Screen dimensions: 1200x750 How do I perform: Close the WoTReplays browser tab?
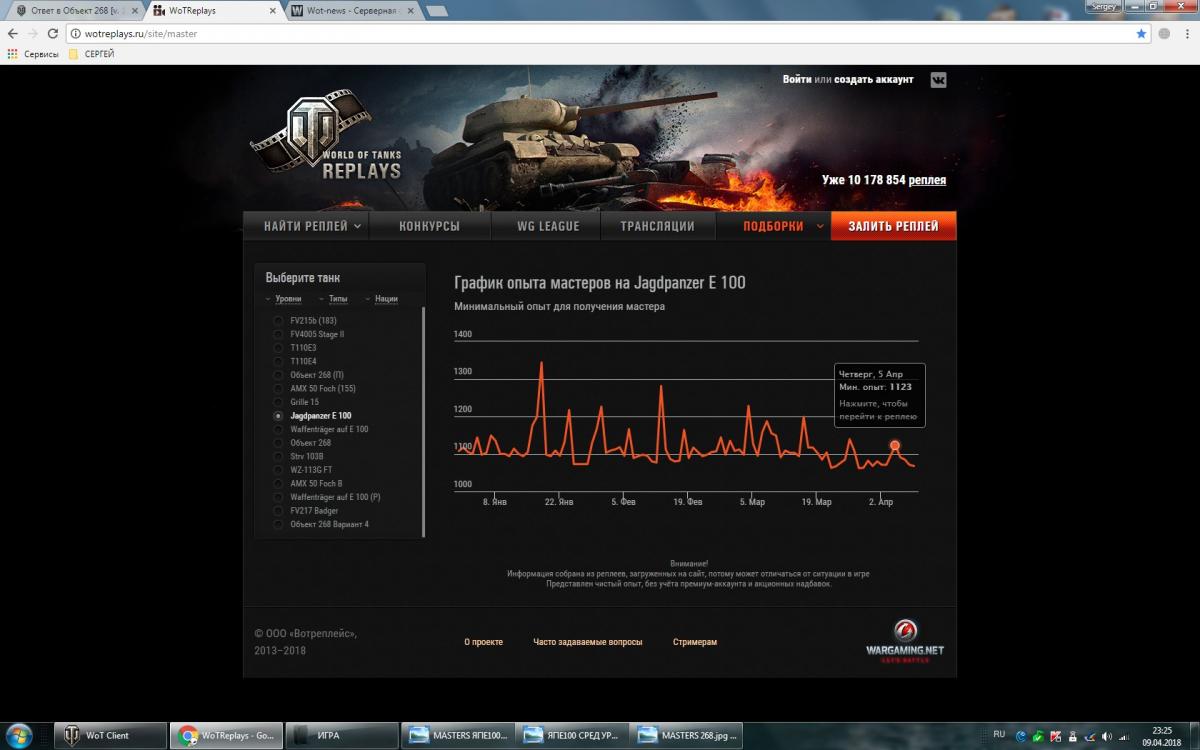[x=273, y=9]
